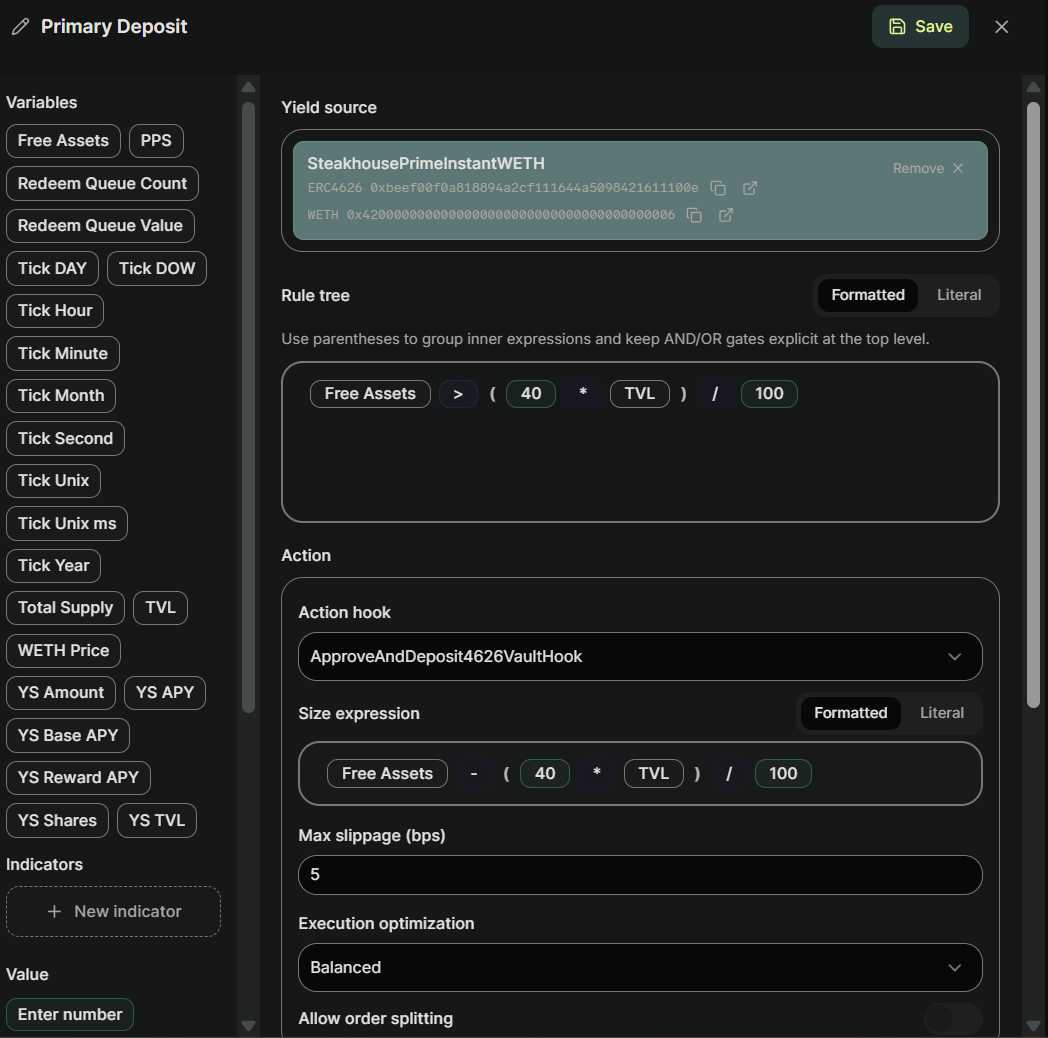Switch Size expression to Literal view
Viewport: 1048px width, 1038px height.
(942, 713)
